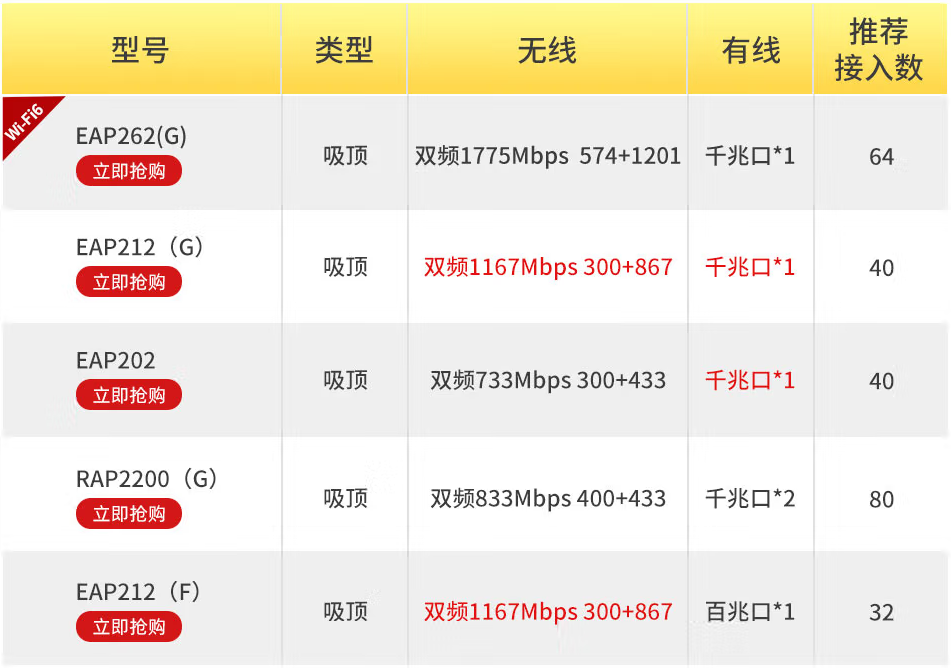Click 双频1167Mbps 300+867 in EAP212（G）row
Screen dimensions: 951x668
548,268
